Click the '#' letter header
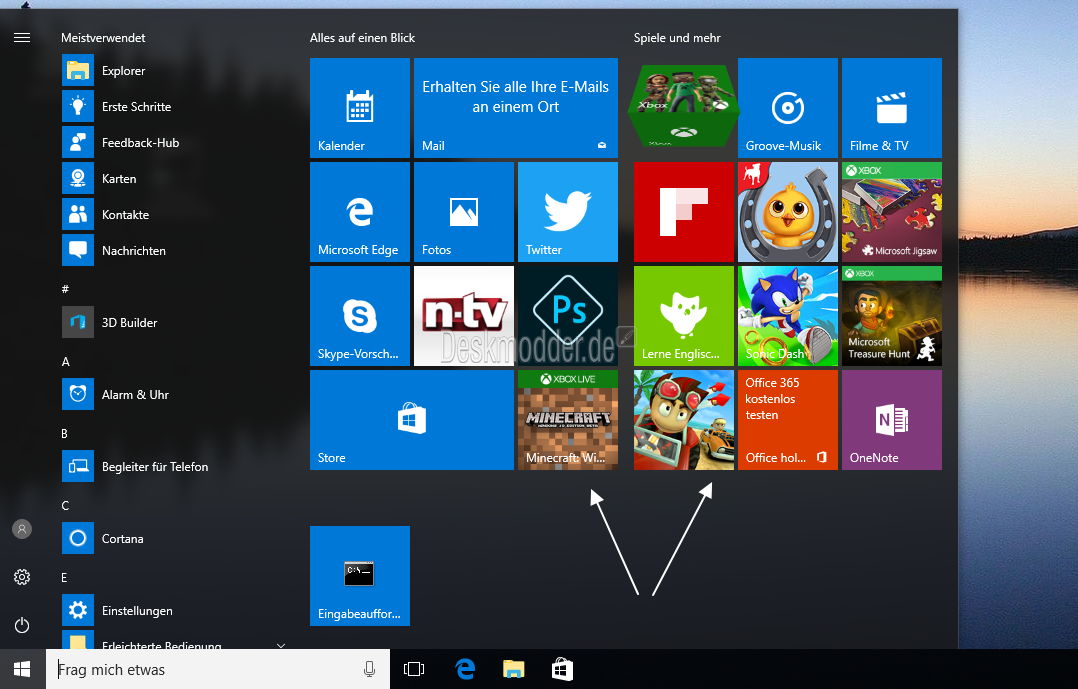Screen dimensions: 1078x689 (x=65, y=289)
